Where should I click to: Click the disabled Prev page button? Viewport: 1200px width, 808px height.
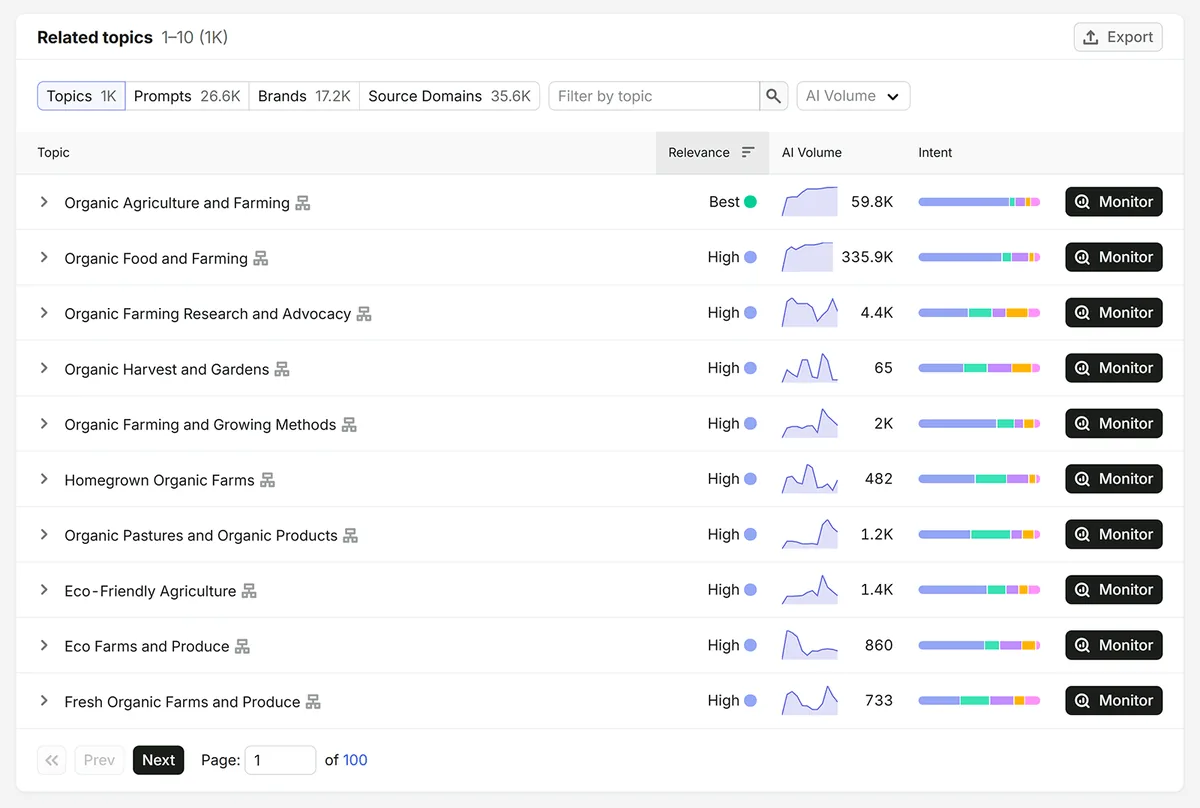tap(99, 760)
